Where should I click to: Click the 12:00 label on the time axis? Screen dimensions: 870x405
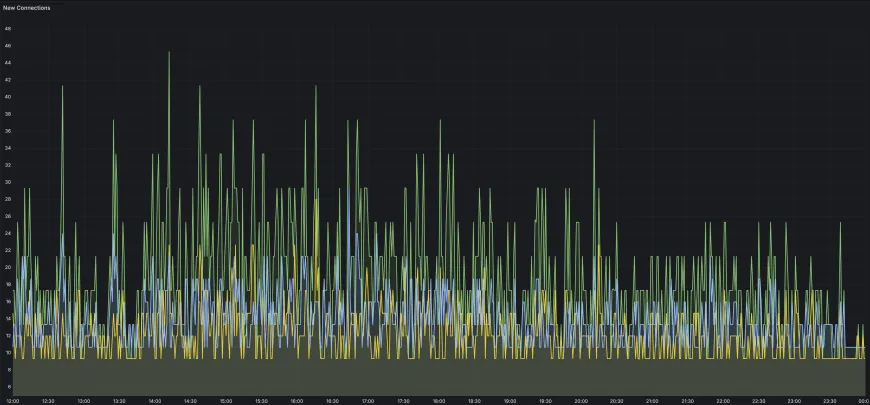coord(12,401)
